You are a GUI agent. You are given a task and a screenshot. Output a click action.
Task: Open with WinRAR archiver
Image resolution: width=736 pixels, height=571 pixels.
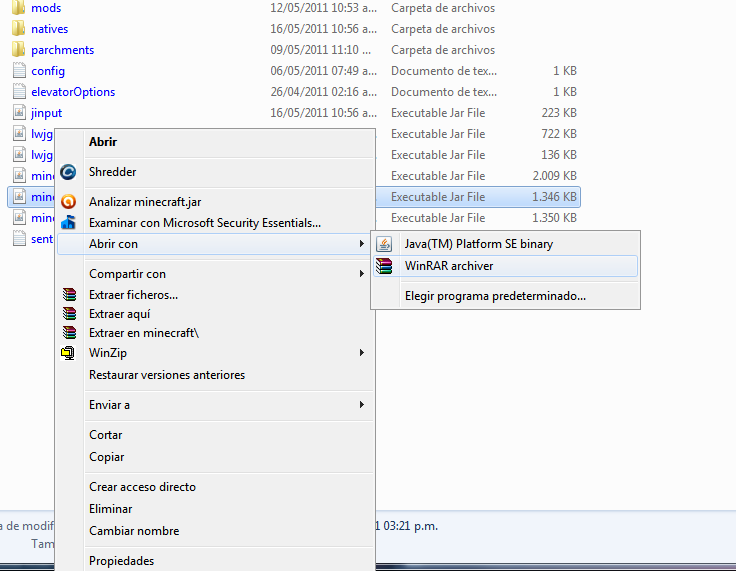(506, 266)
